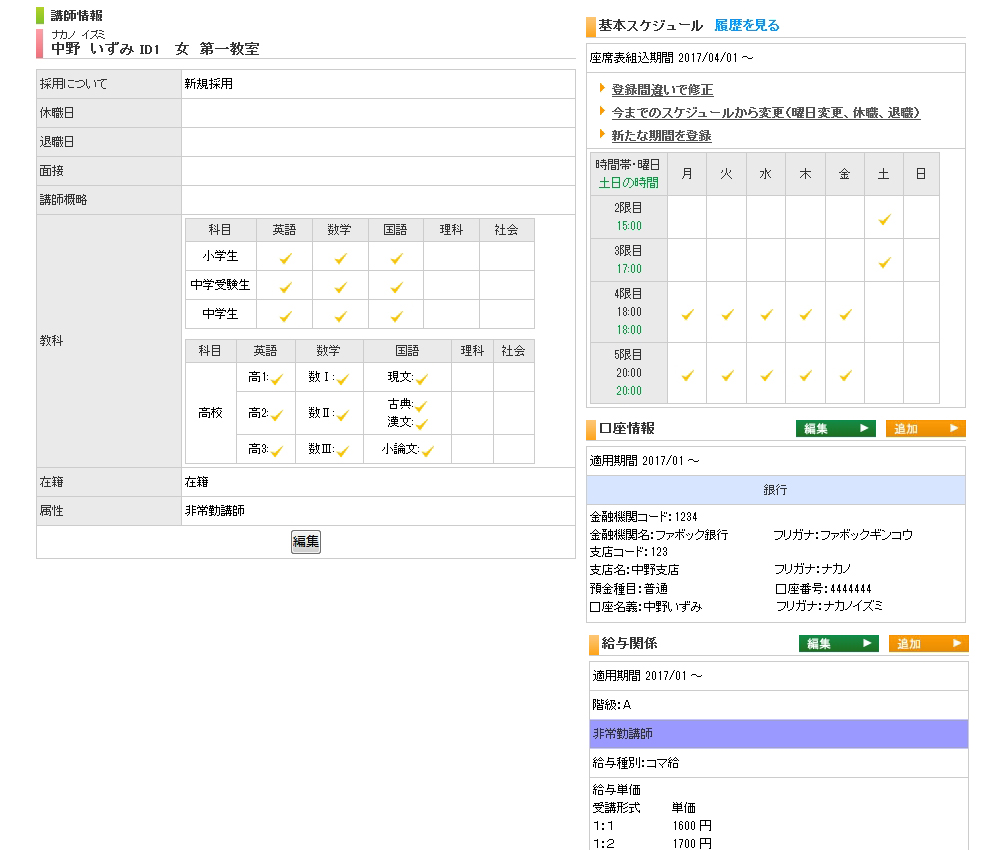
Task: Click the 登録間違いで修正 link
Action: 662,90
